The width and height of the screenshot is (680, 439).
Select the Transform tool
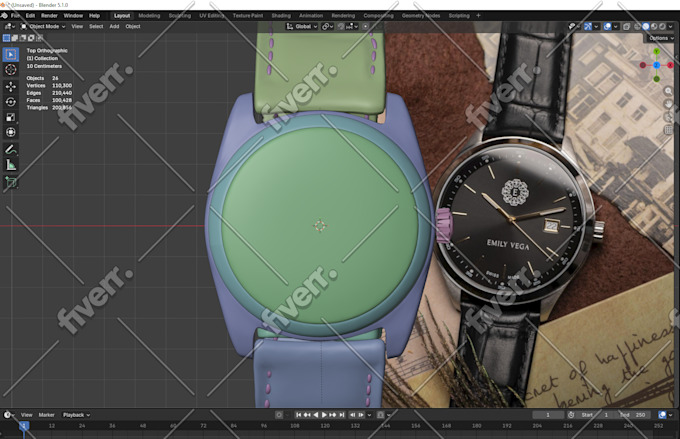pos(10,132)
